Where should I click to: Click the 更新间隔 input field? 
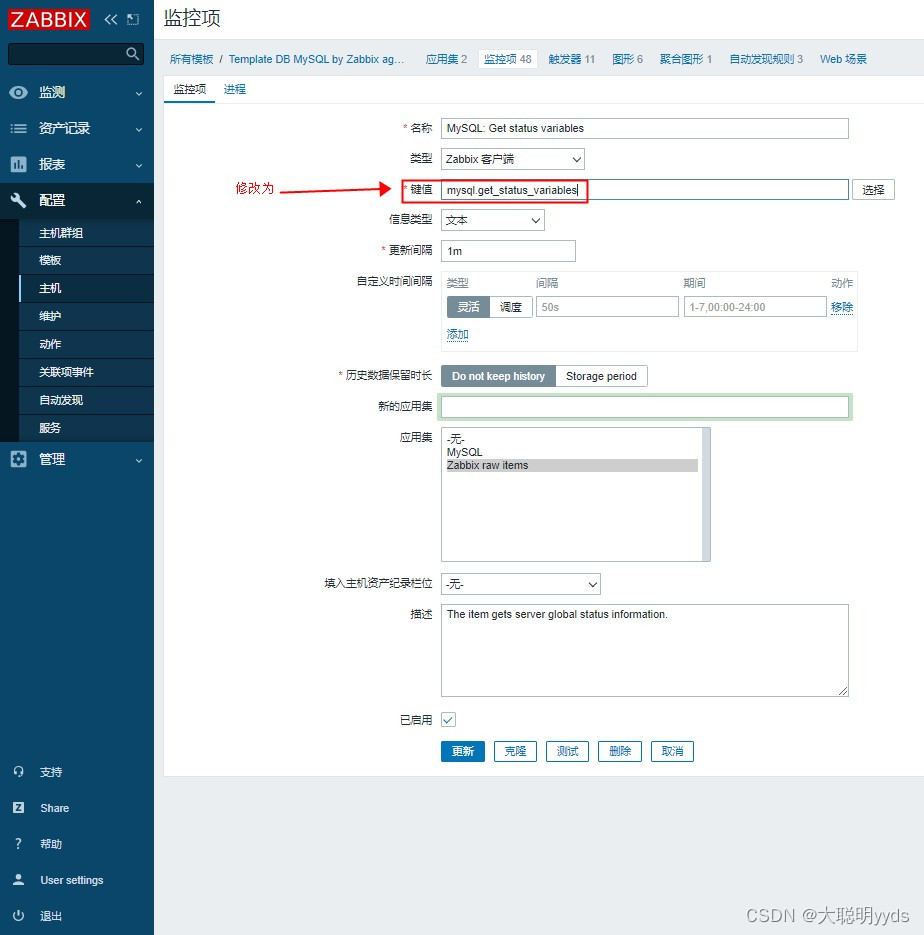(508, 251)
